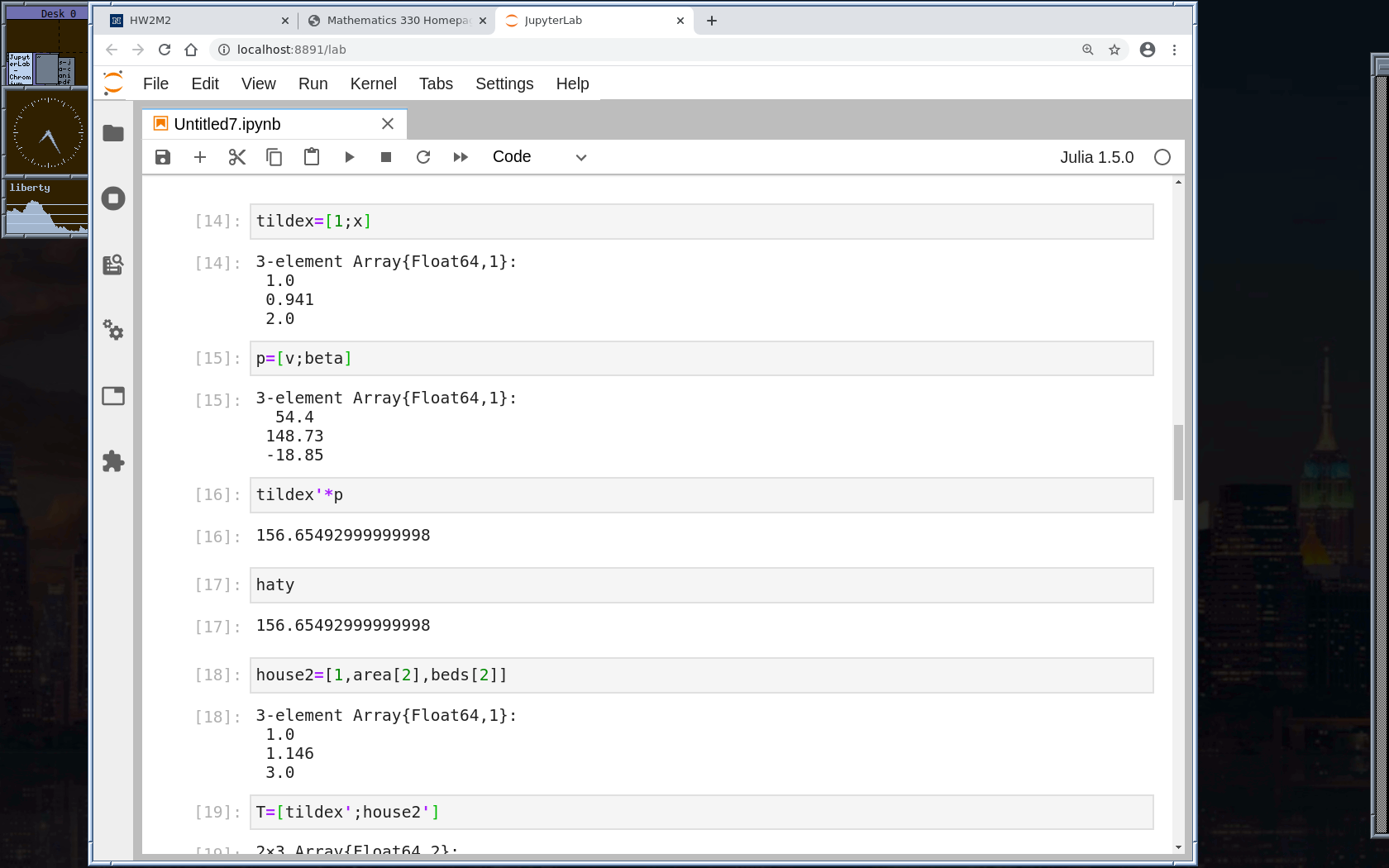Open the File Browser sidebar folder icon

point(113,133)
